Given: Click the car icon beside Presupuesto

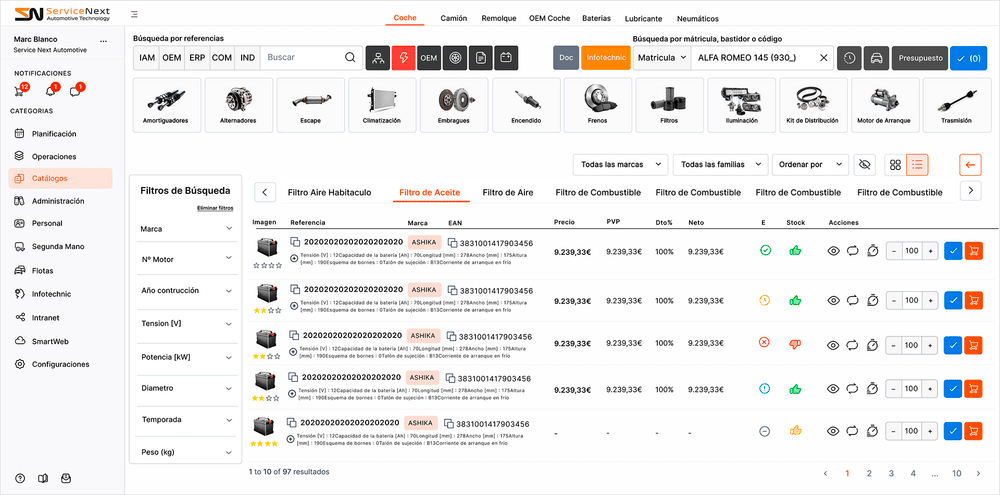Looking at the screenshot, I should [x=875, y=58].
